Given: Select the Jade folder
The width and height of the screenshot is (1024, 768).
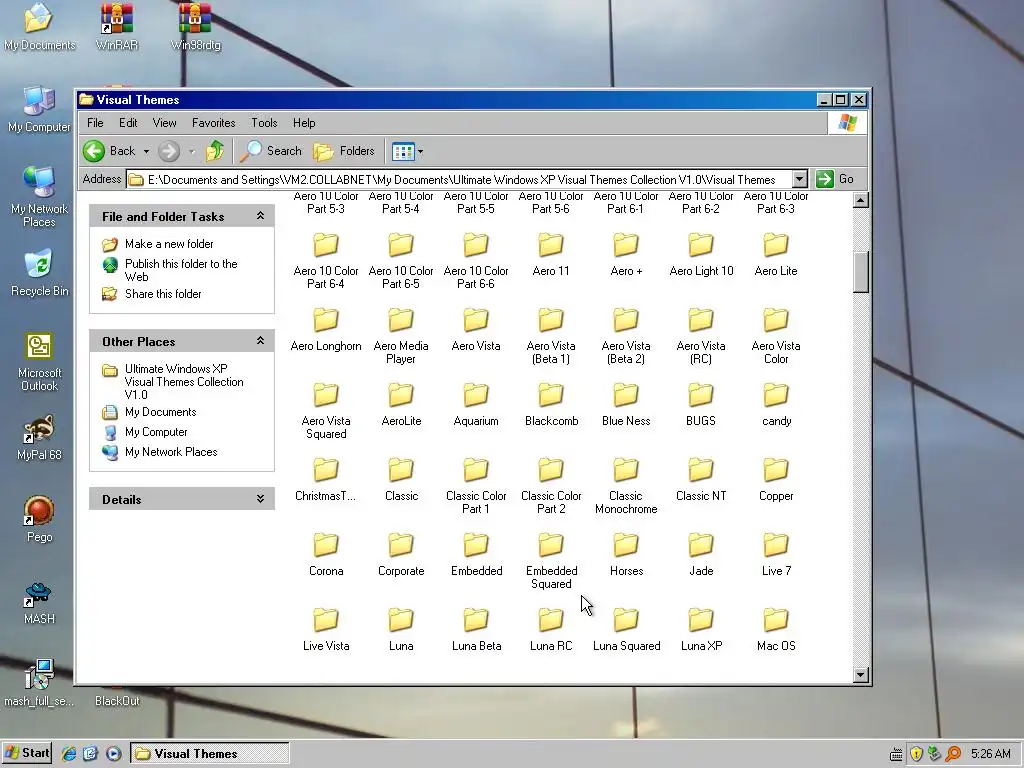Looking at the screenshot, I should [x=701, y=555].
